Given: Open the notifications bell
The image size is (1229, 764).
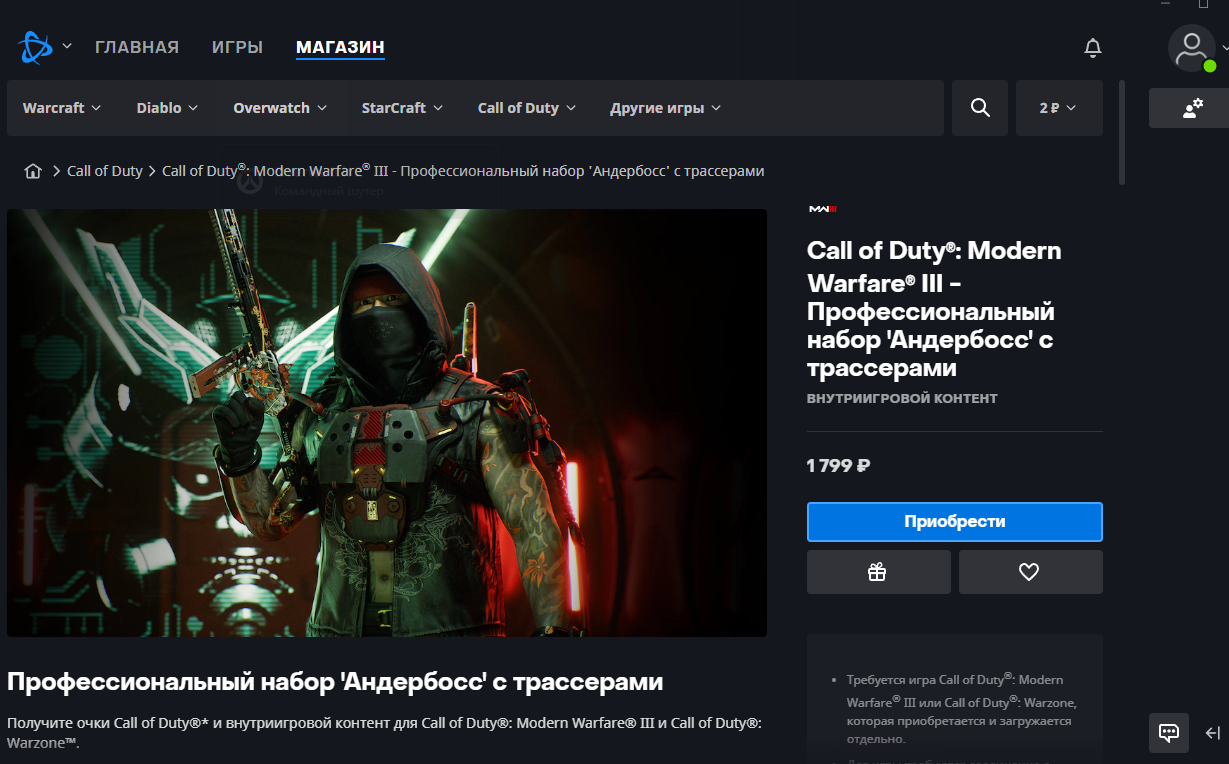Looking at the screenshot, I should point(1093,47).
